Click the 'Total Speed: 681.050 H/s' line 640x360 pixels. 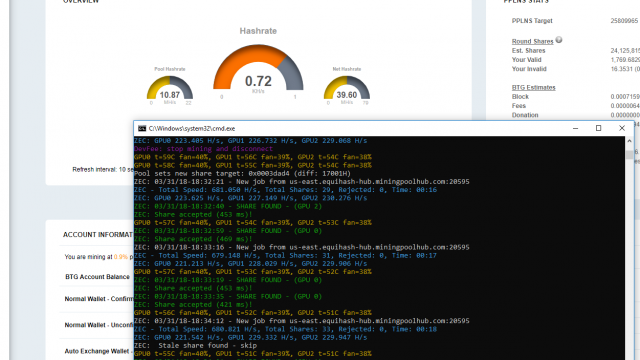[x=285, y=190]
